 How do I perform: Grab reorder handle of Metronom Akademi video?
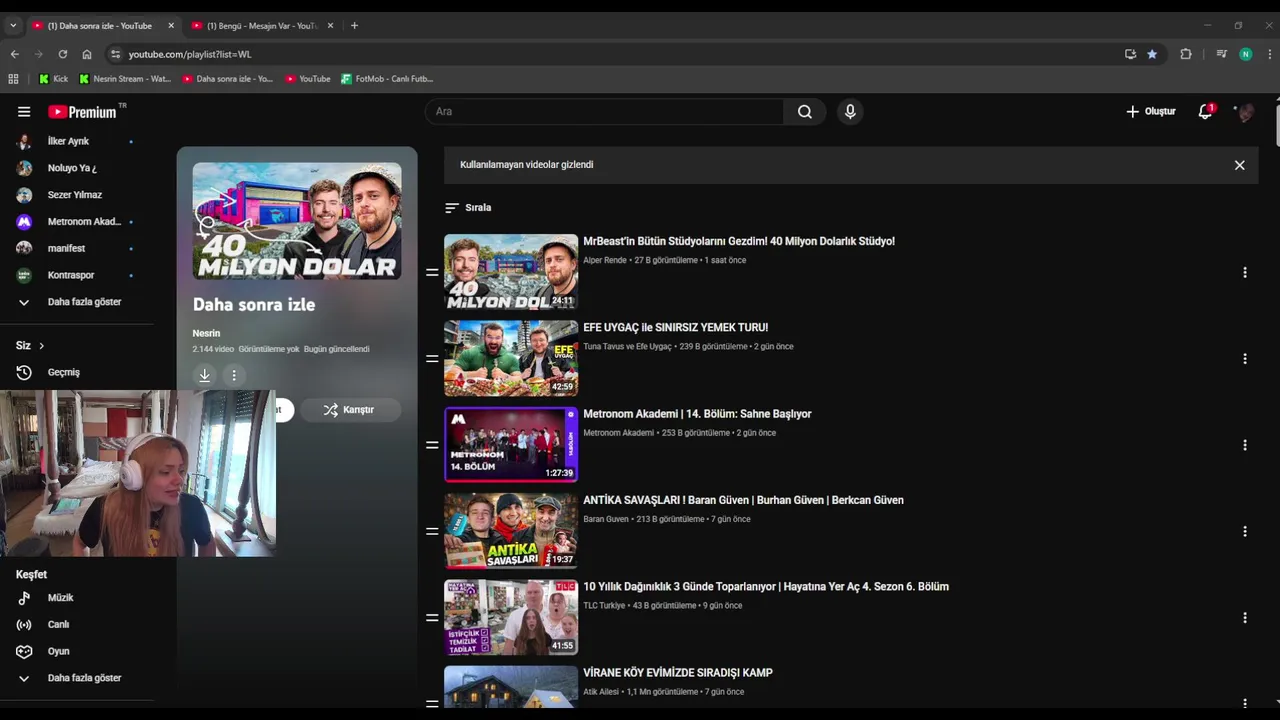432,445
